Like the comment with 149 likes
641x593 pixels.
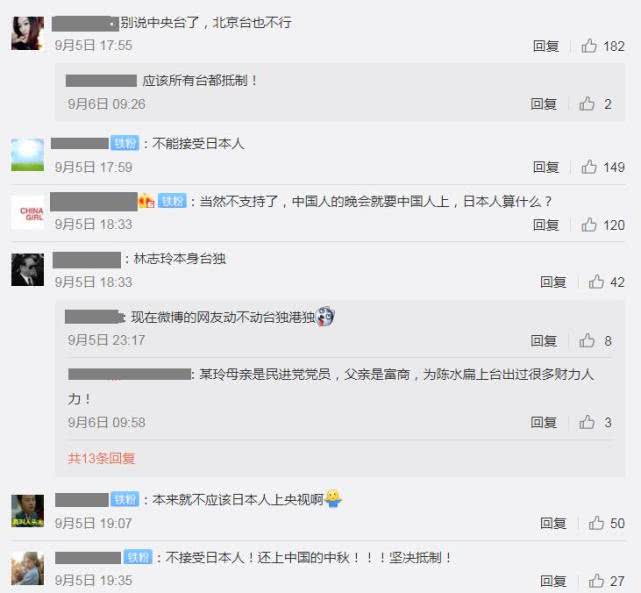(589, 167)
